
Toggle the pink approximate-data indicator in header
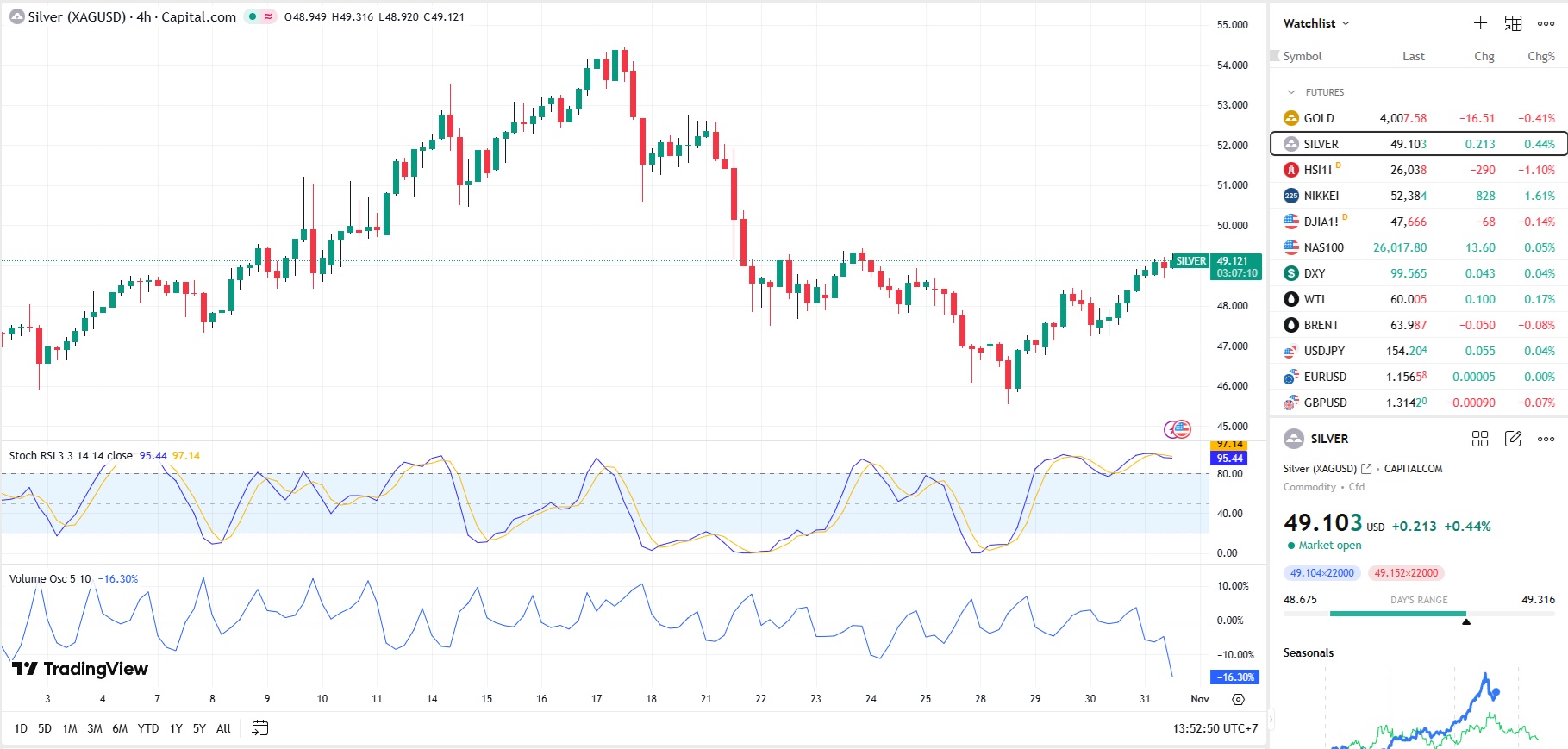[x=268, y=16]
